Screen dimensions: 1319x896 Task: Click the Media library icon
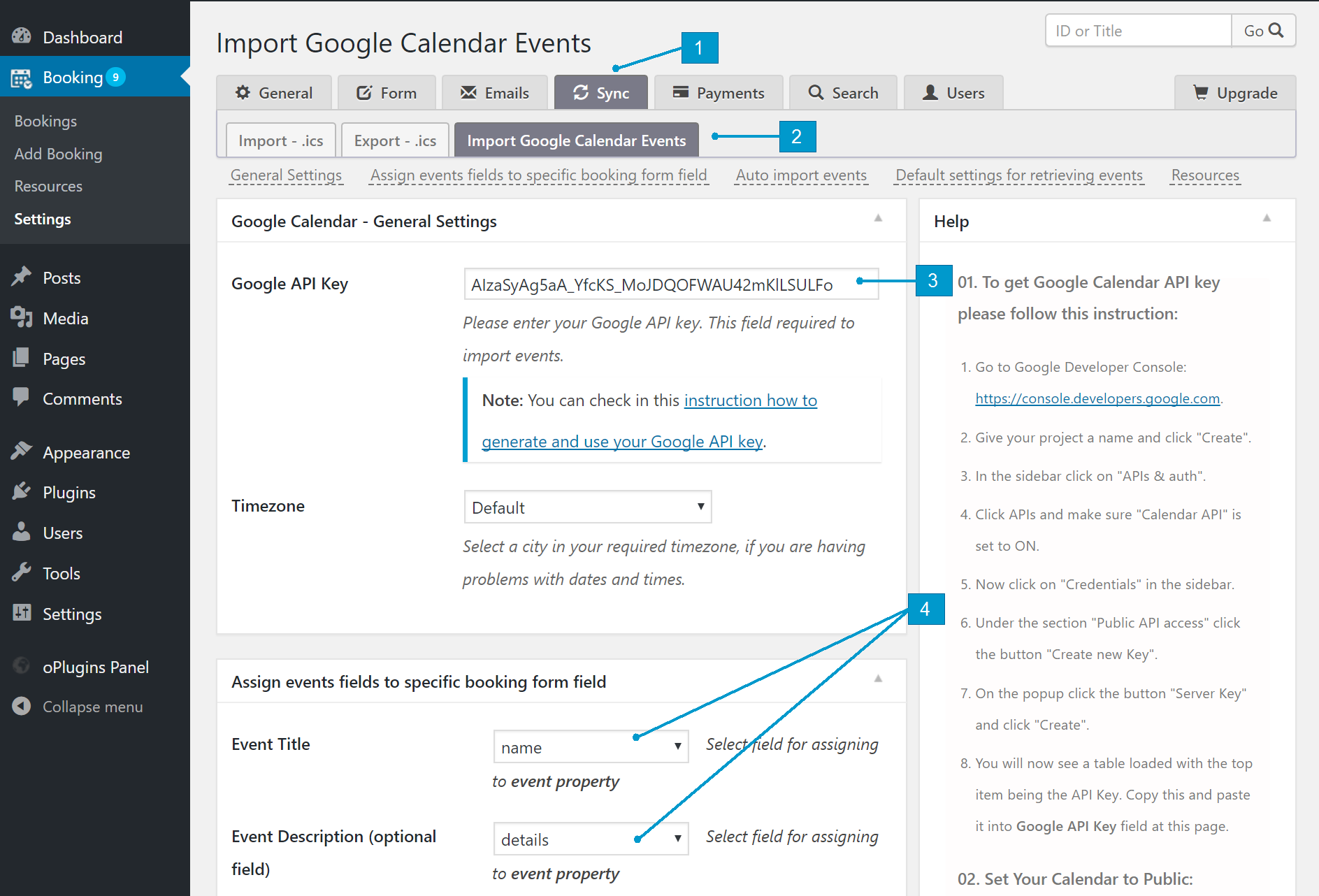[22, 317]
